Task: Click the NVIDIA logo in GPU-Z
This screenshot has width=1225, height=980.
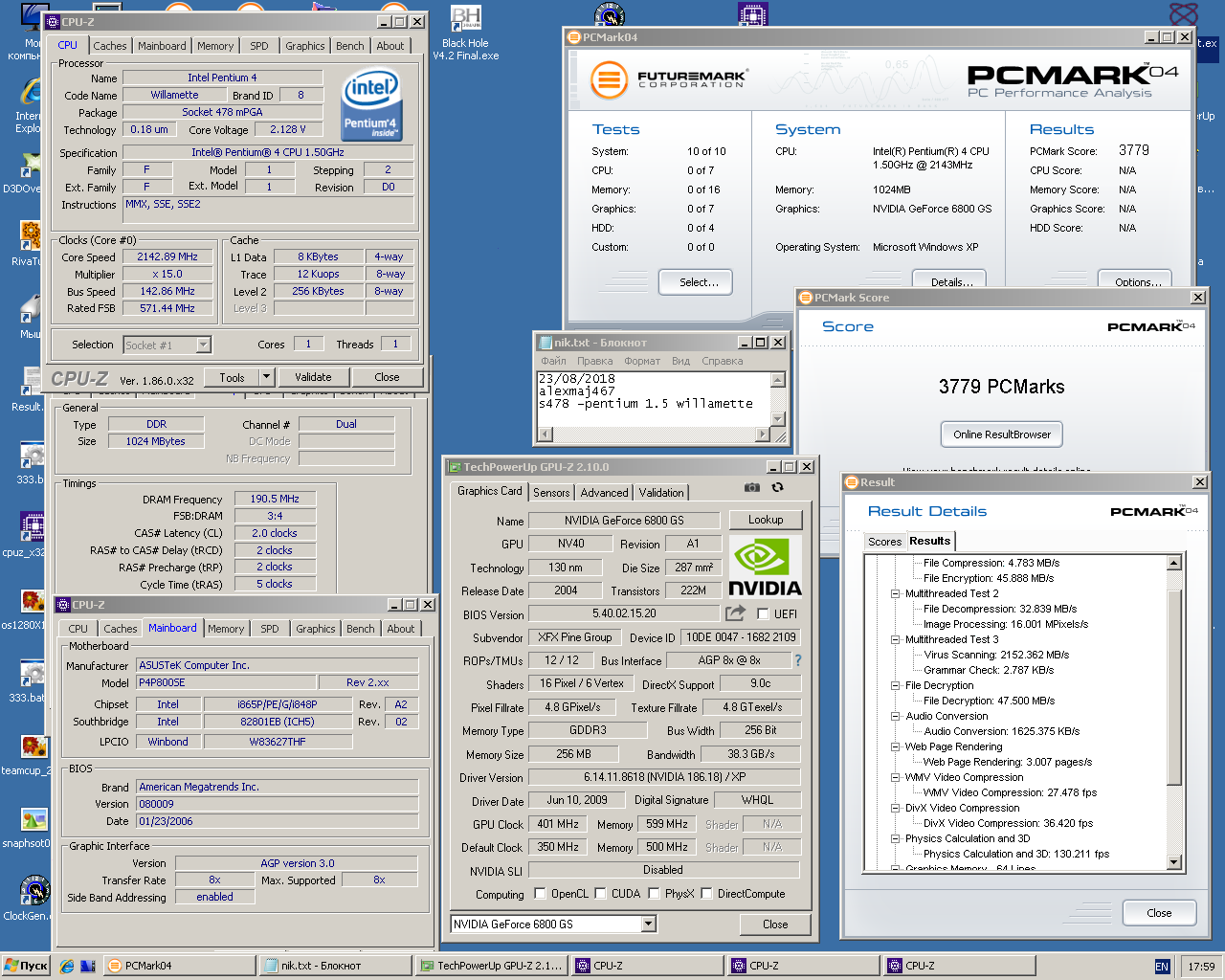Action: (765, 567)
